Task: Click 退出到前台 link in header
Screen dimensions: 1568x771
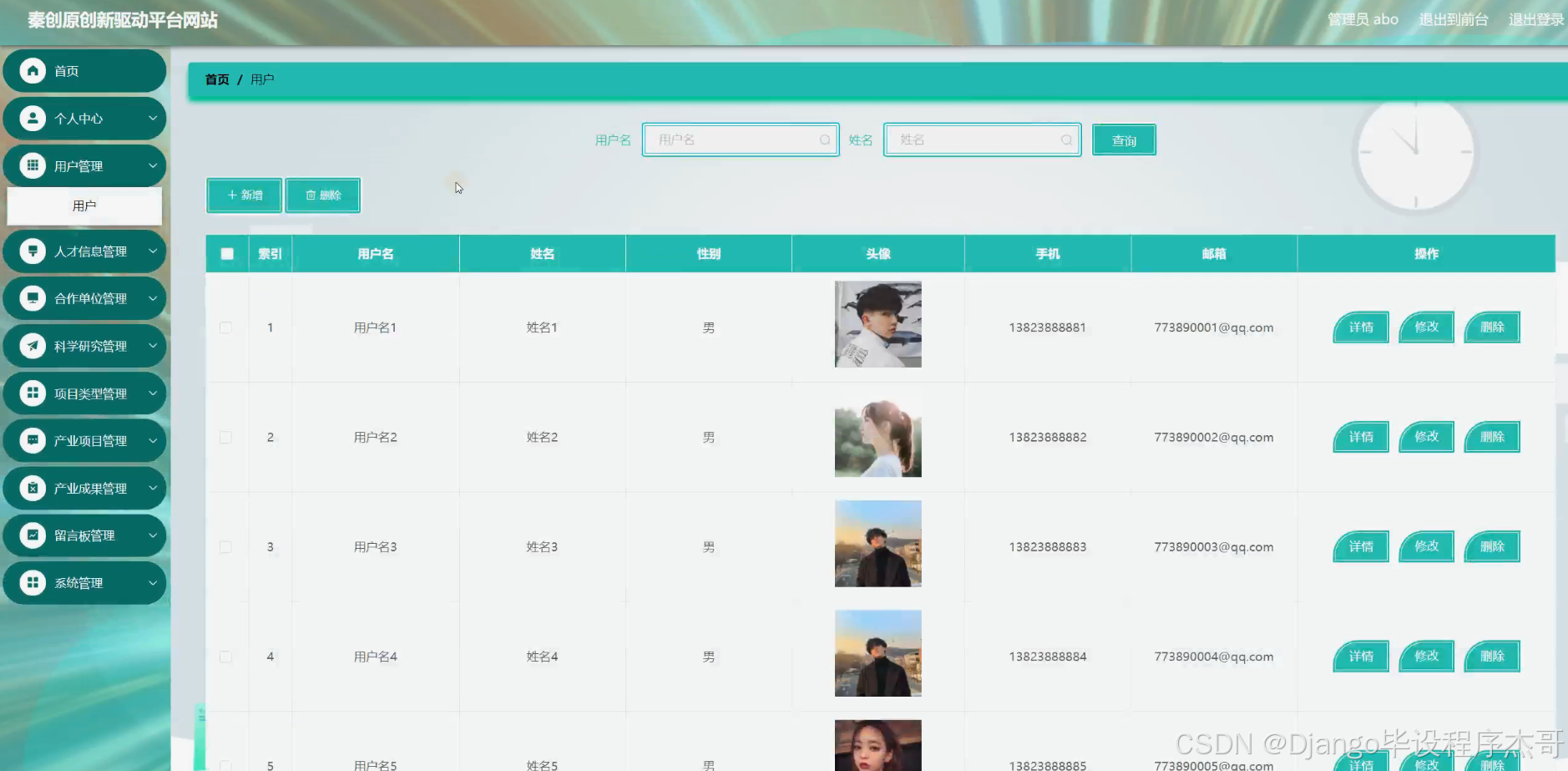Action: pyautogui.click(x=1454, y=19)
